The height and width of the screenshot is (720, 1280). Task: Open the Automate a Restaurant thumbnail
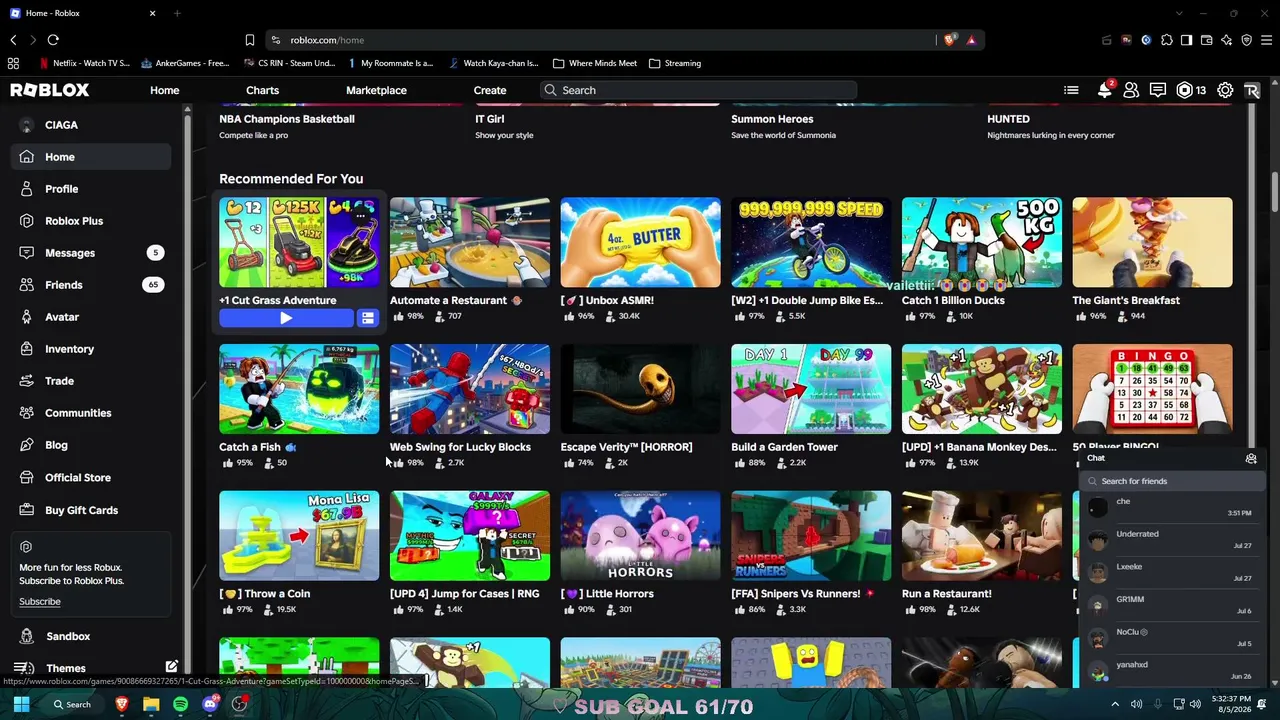(x=470, y=242)
